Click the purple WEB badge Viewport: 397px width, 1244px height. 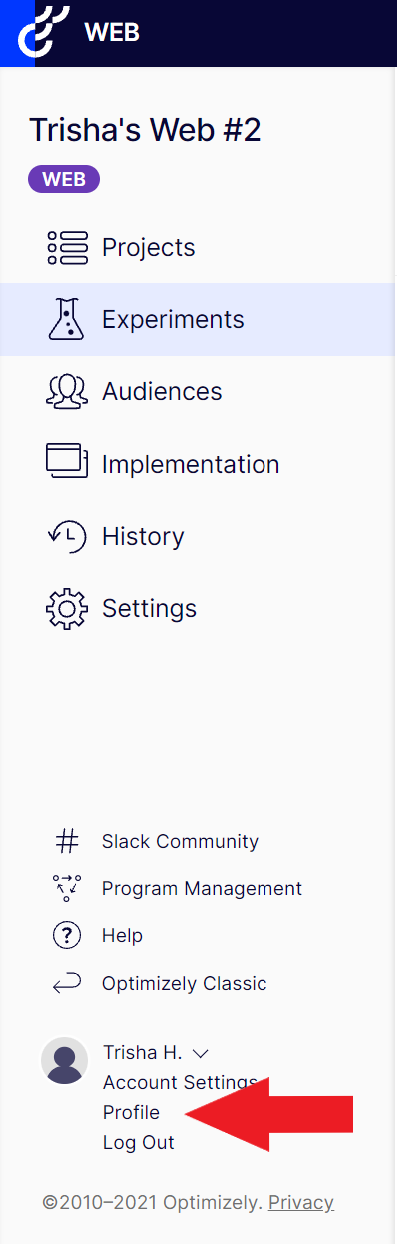(64, 180)
